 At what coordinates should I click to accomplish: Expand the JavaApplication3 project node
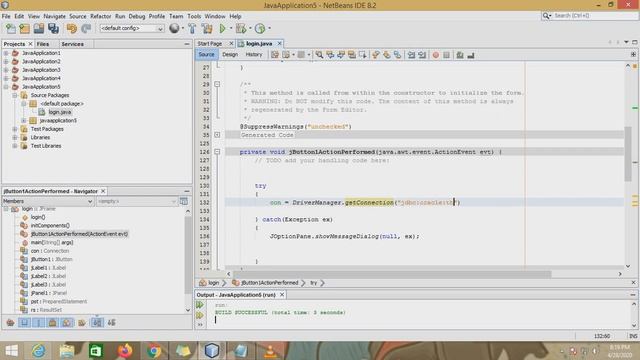[6, 70]
